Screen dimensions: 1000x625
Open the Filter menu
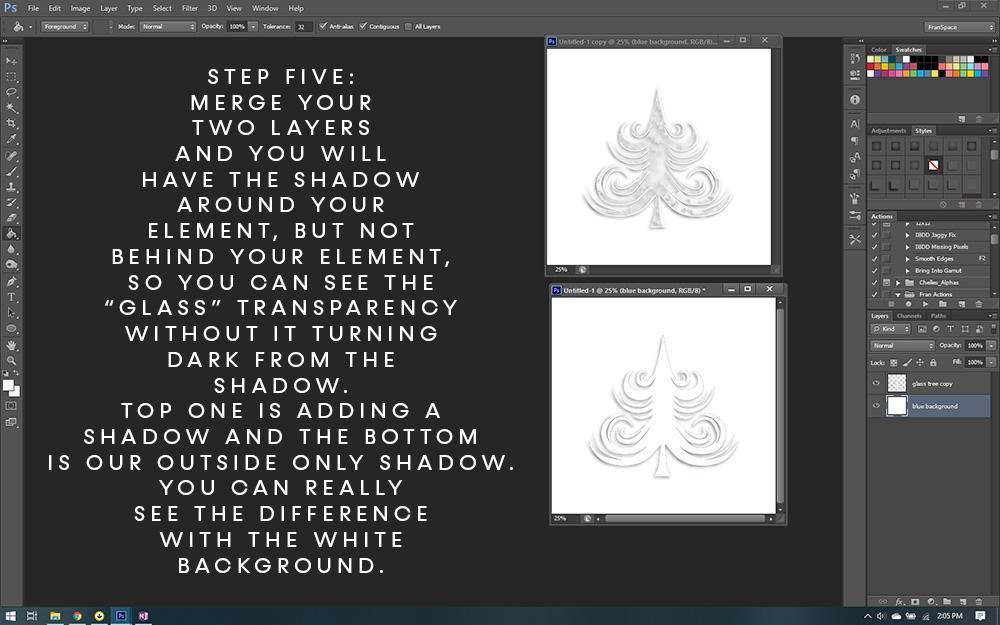[x=189, y=8]
